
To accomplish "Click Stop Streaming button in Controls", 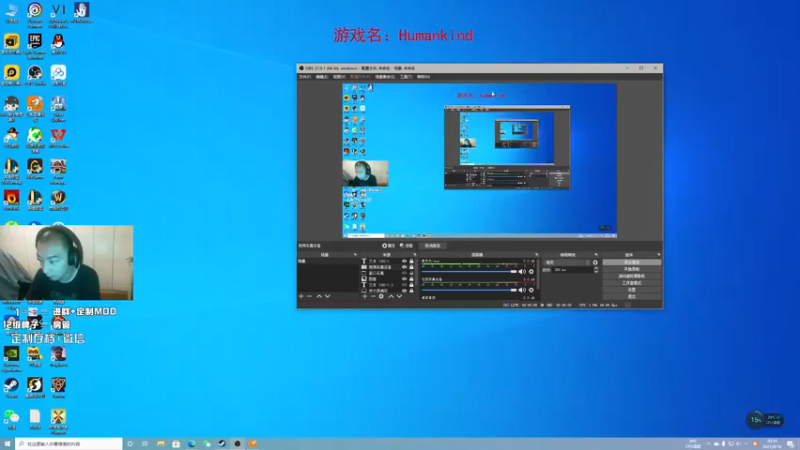I will 632,262.
